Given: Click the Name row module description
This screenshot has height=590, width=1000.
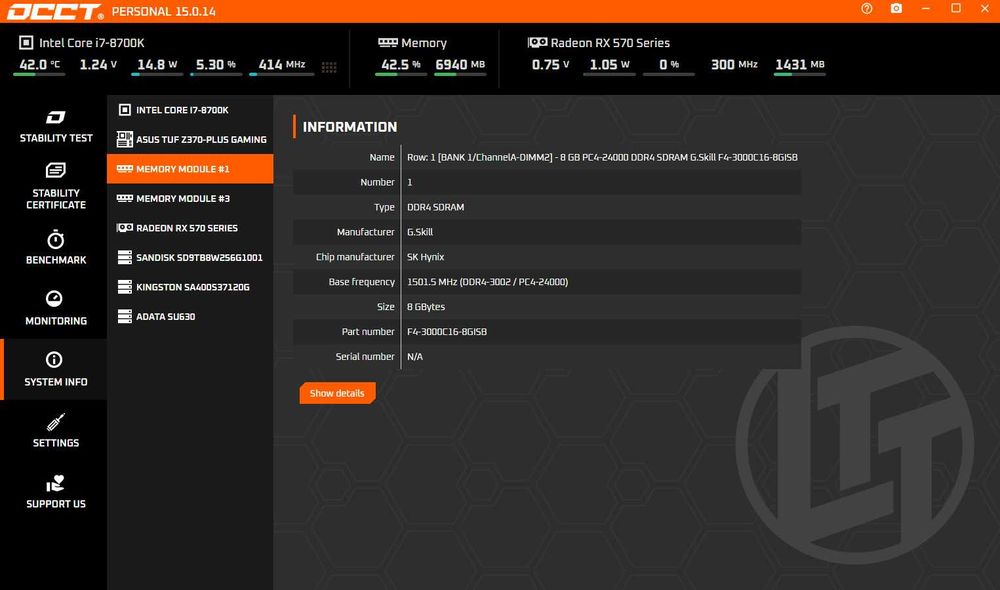Looking at the screenshot, I should pos(602,157).
